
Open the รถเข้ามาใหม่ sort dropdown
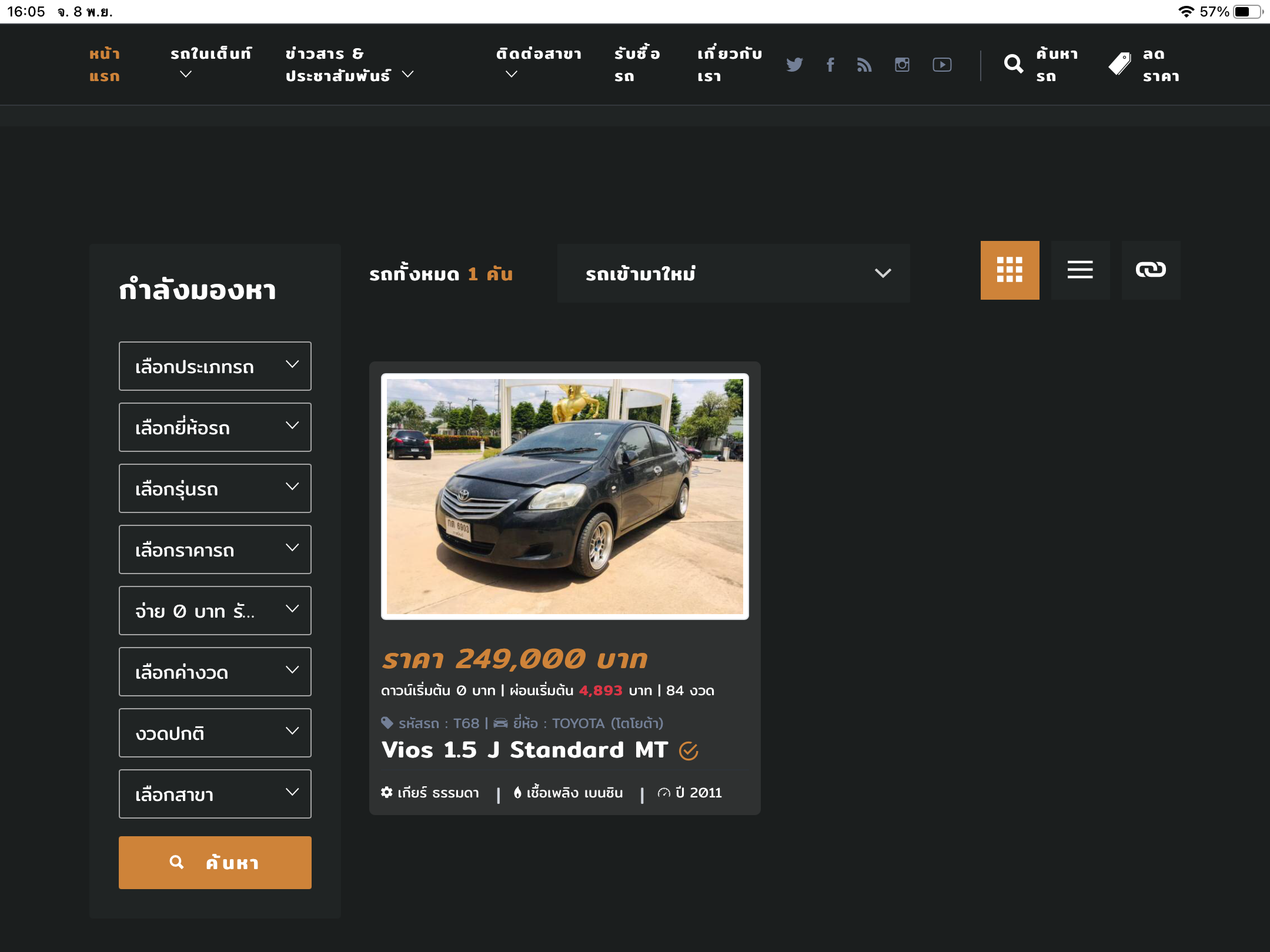(733, 273)
